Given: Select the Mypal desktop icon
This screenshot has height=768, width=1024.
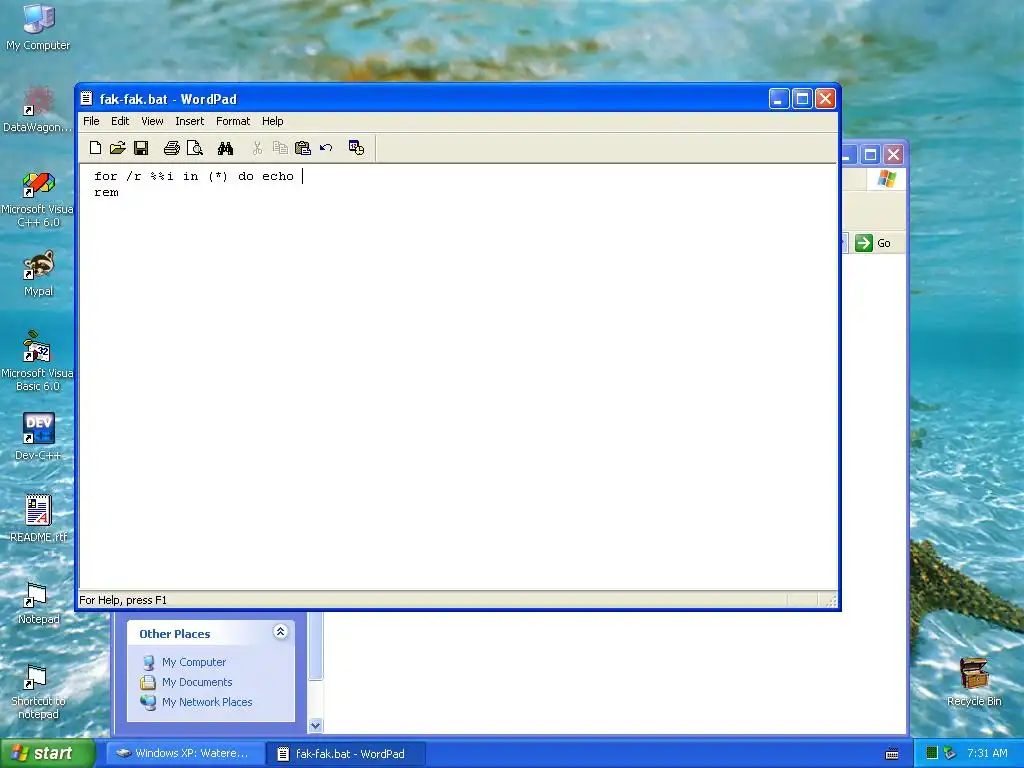Looking at the screenshot, I should click(x=38, y=274).
